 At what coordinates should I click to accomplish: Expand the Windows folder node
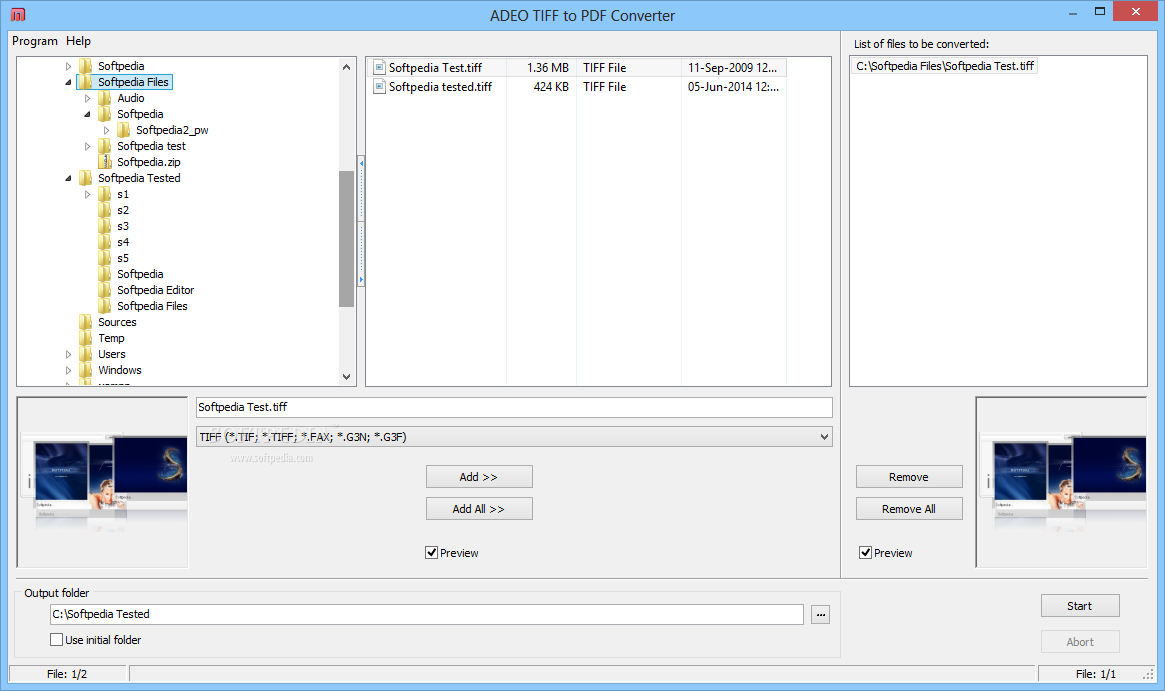tap(68, 370)
